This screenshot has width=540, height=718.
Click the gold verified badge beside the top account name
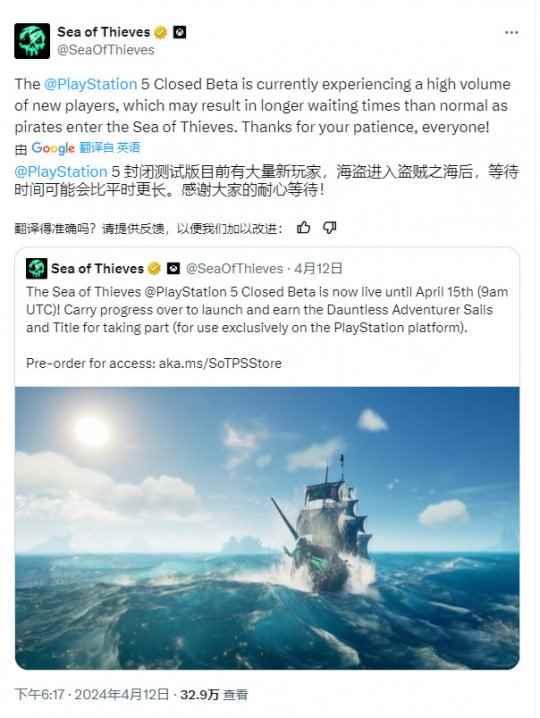[x=161, y=33]
